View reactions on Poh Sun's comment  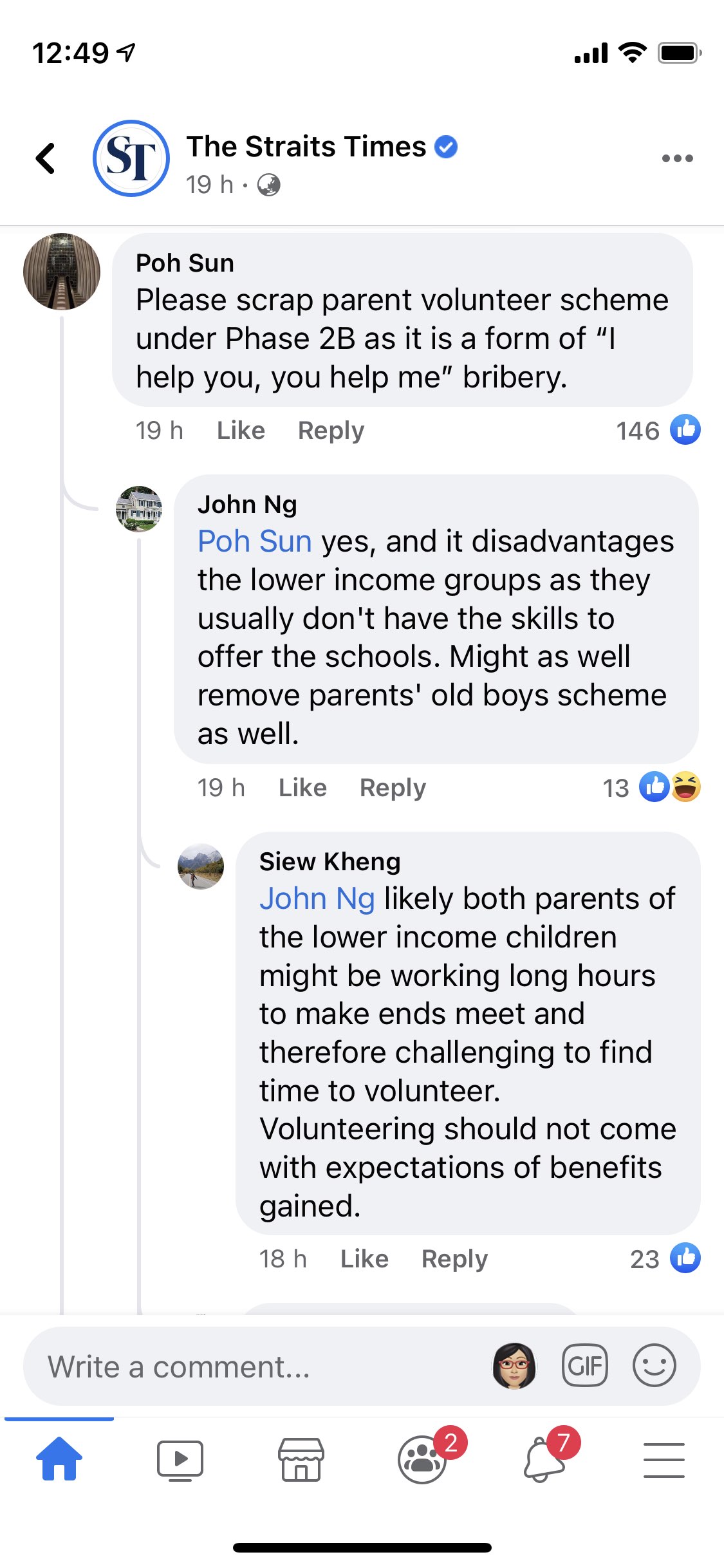coord(658,431)
